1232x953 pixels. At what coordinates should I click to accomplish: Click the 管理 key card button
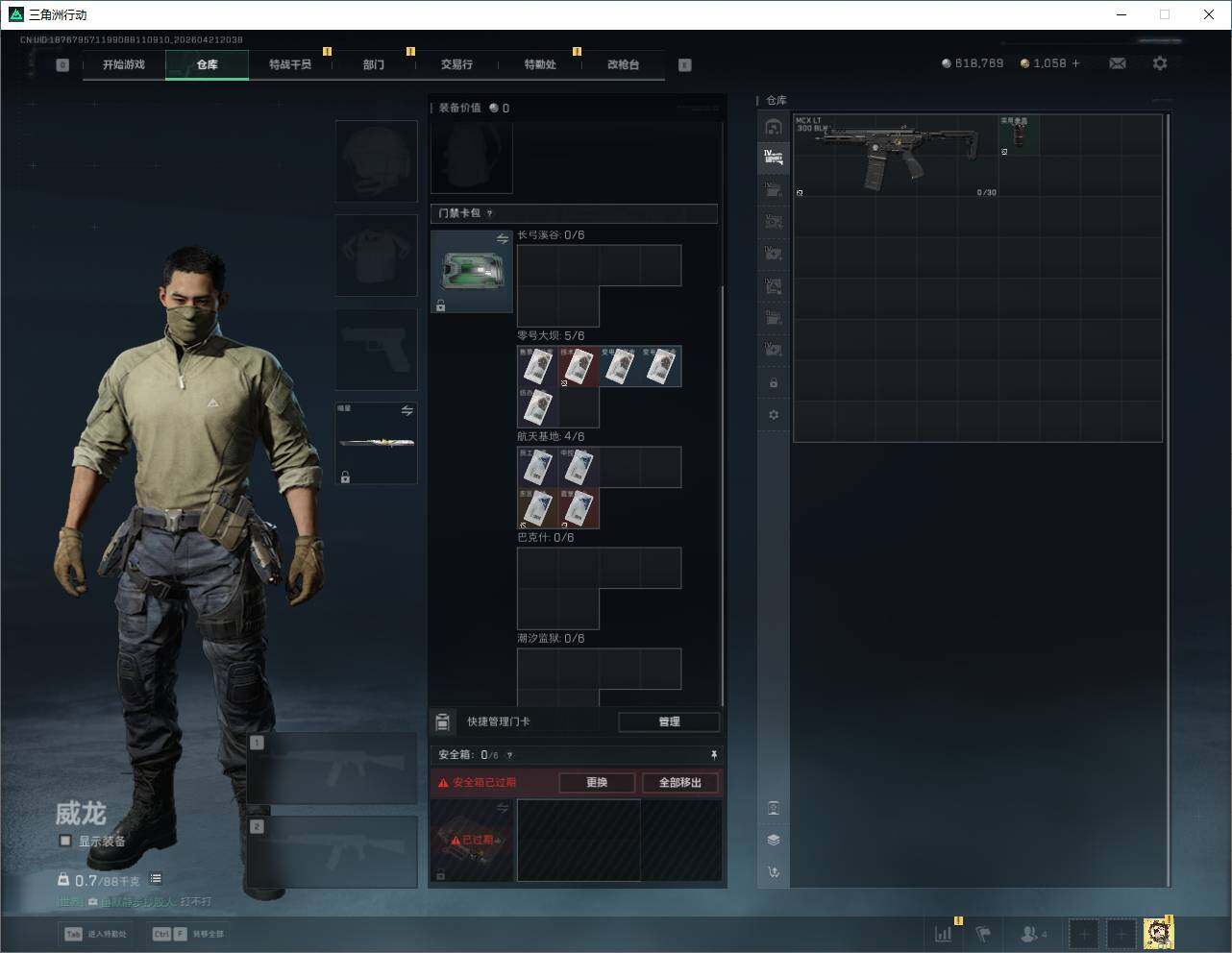669,721
